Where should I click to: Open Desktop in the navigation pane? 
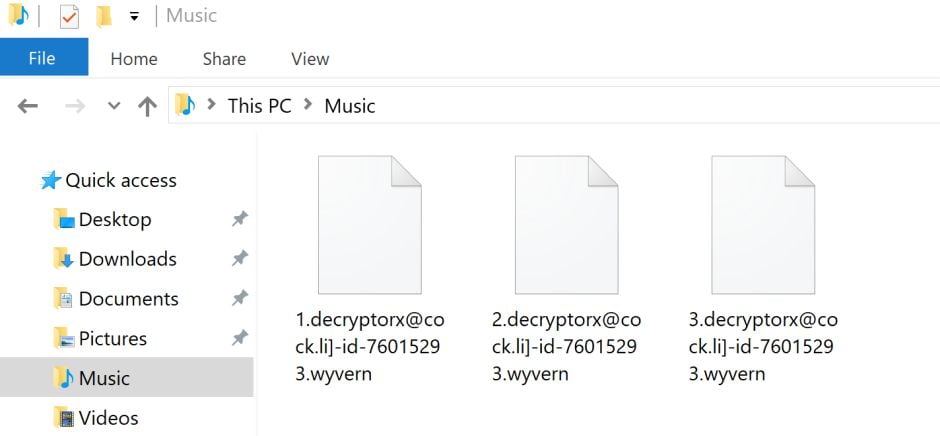115,219
